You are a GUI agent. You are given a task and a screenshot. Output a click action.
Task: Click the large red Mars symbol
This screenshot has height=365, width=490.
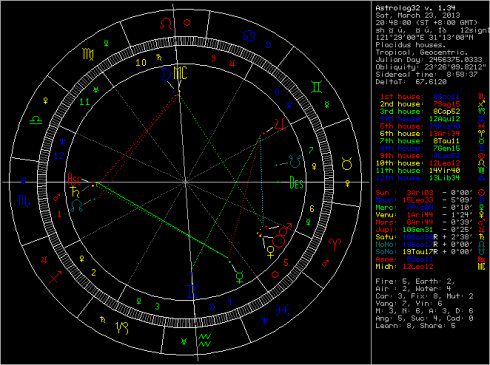[x=282, y=236]
